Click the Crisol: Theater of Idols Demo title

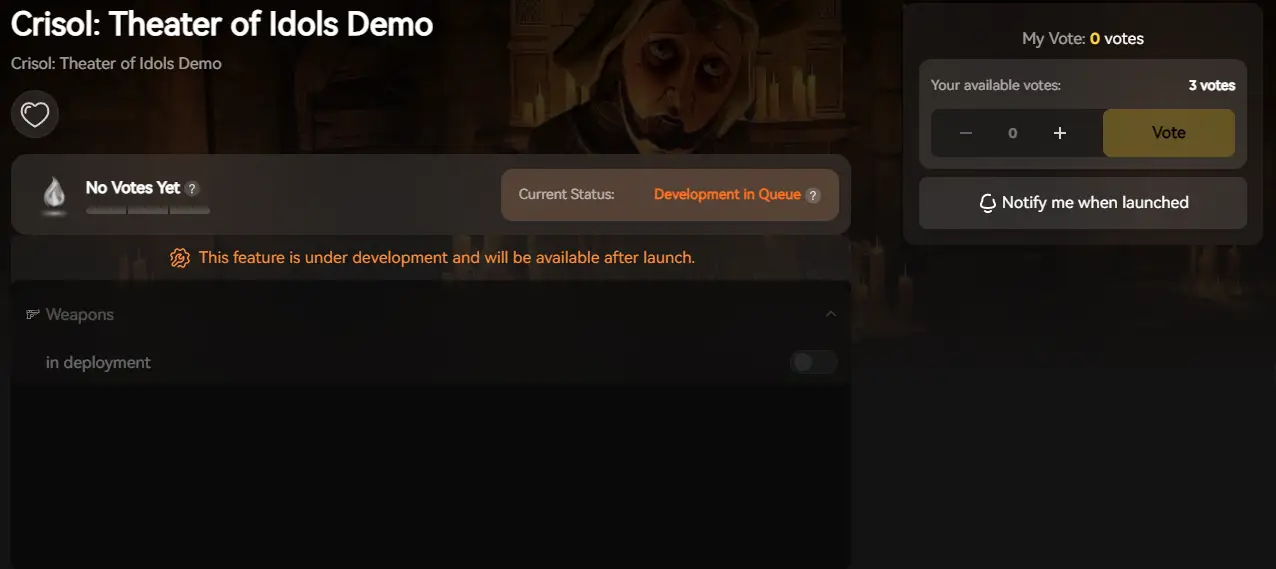coord(222,24)
